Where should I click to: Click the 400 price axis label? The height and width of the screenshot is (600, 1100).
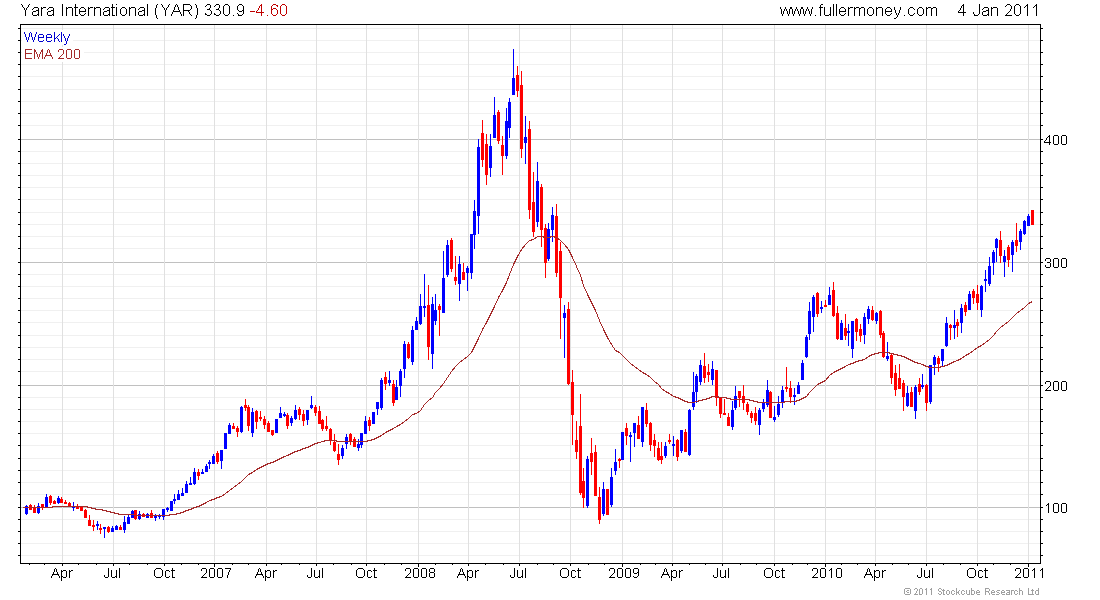click(x=1055, y=140)
